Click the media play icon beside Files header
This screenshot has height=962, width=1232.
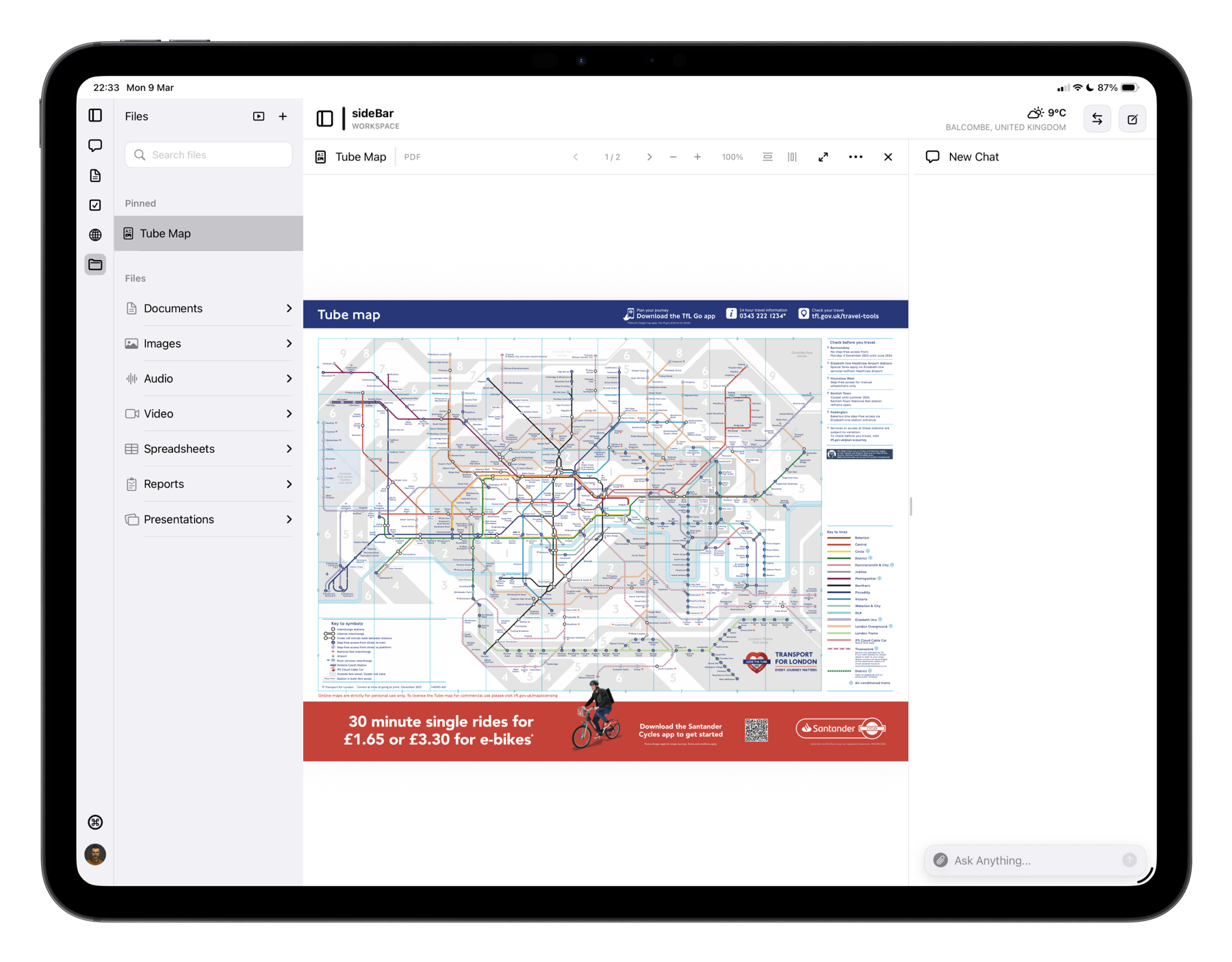coord(258,116)
